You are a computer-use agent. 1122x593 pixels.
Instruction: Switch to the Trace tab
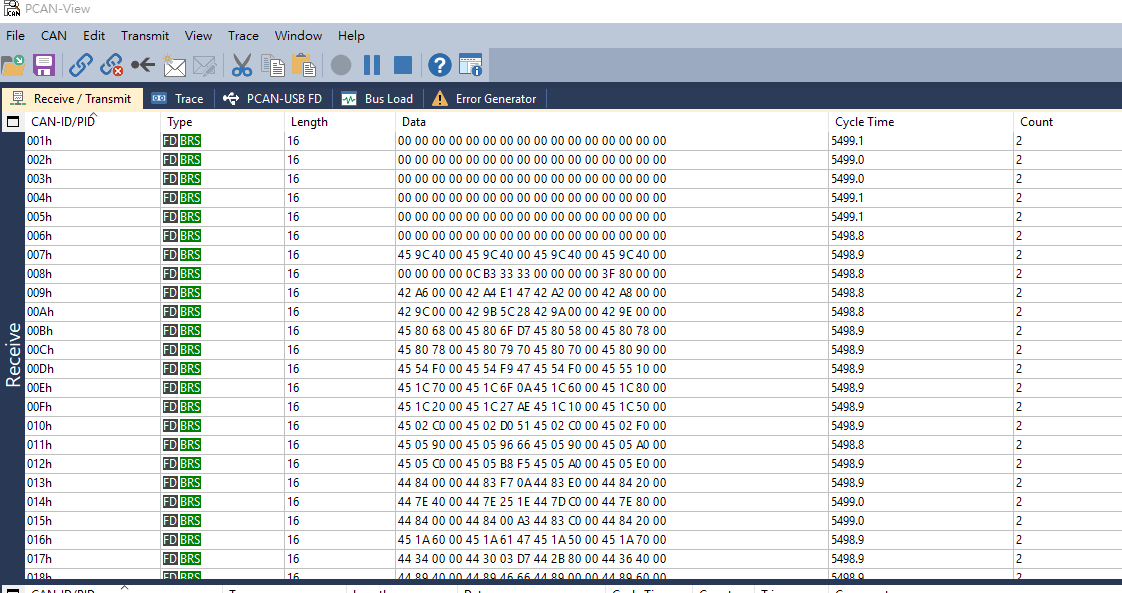(178, 99)
